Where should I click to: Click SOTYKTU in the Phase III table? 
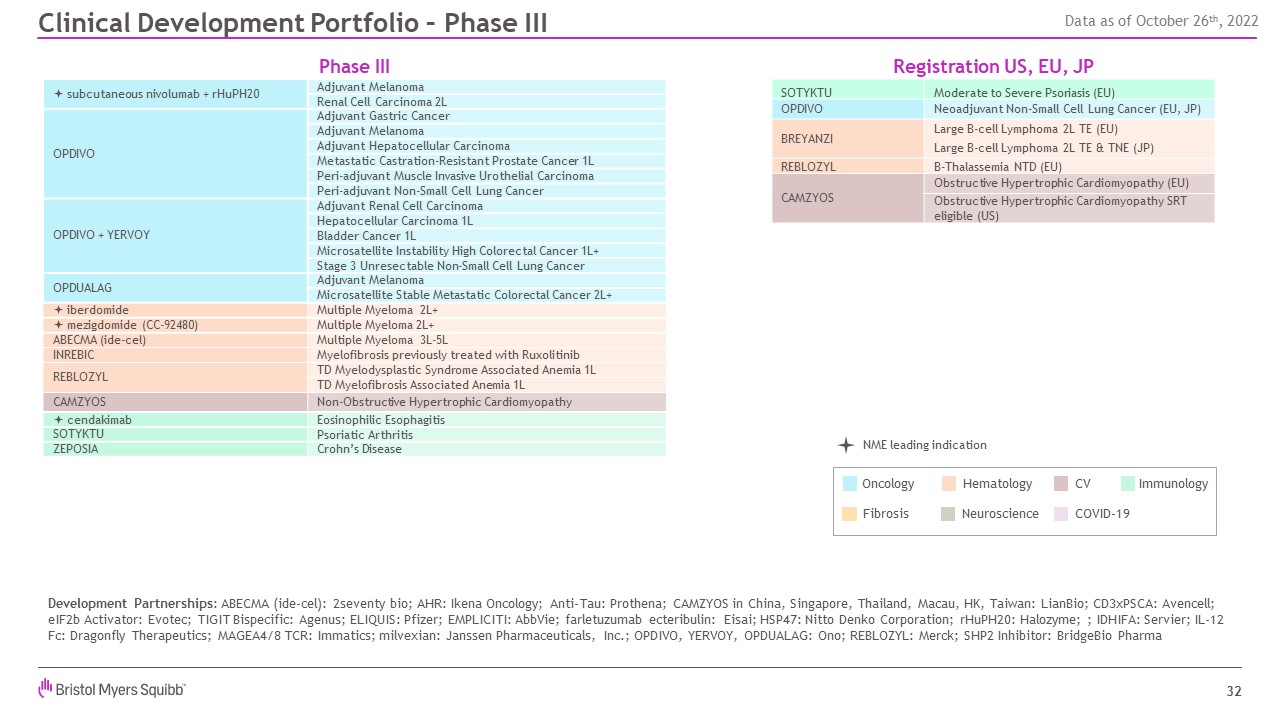click(175, 434)
